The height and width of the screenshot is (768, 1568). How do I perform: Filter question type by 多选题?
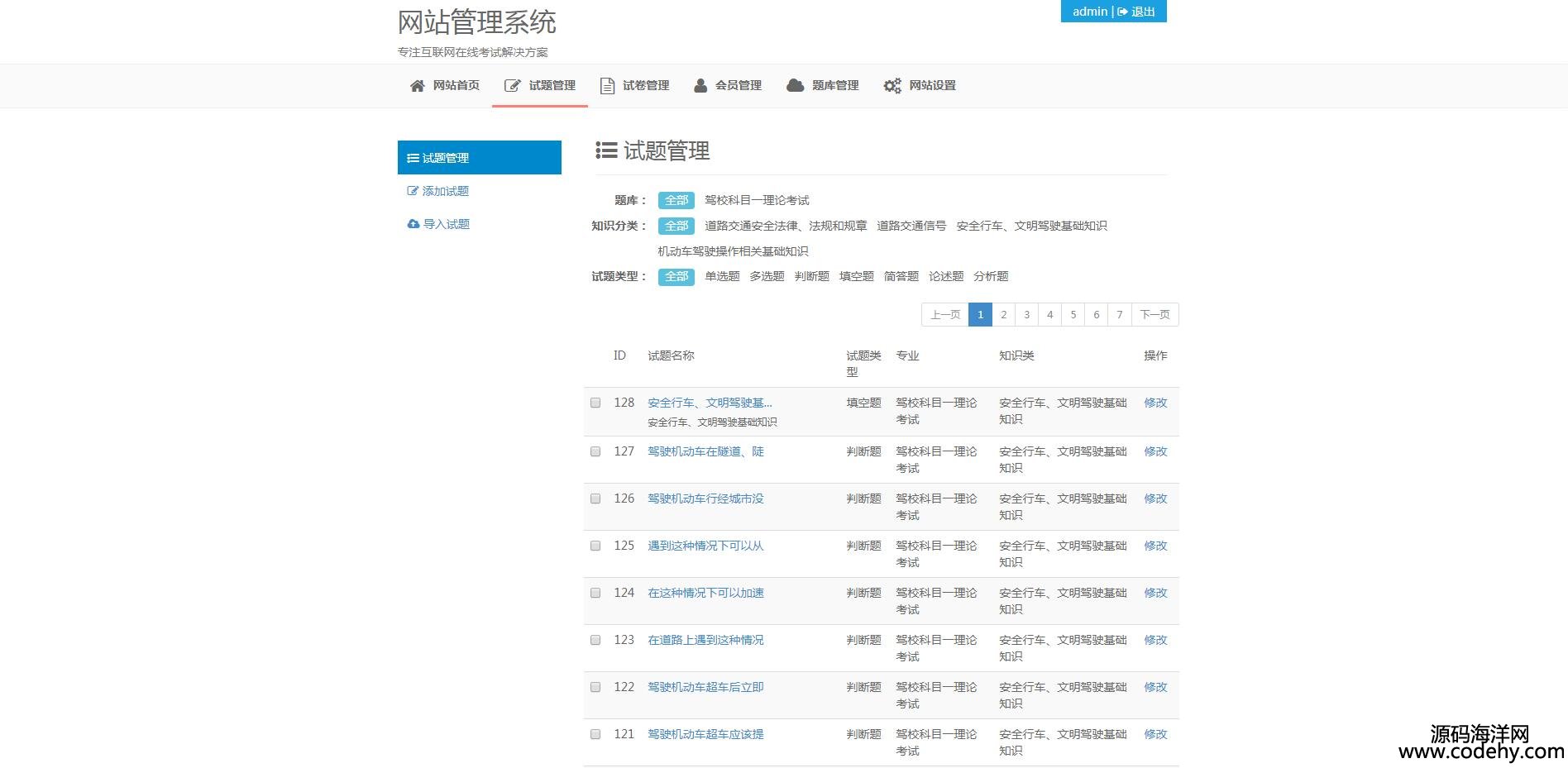(767, 276)
